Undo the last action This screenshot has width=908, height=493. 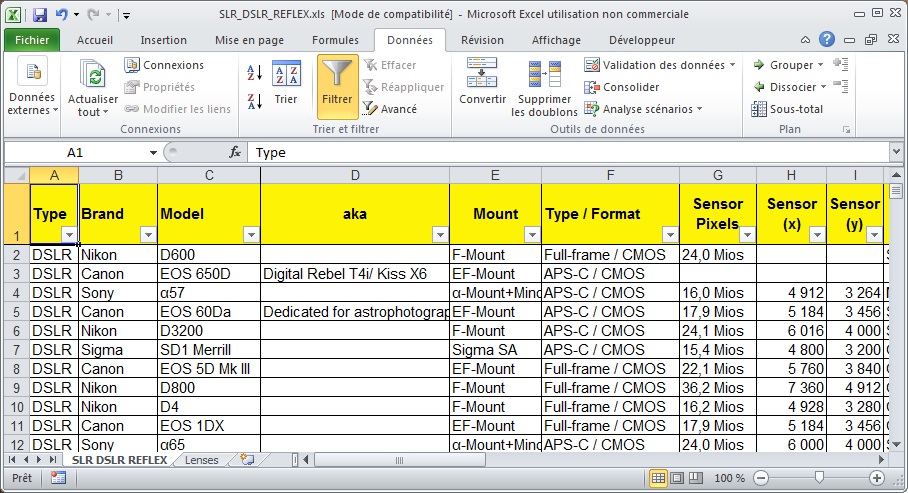(61, 14)
